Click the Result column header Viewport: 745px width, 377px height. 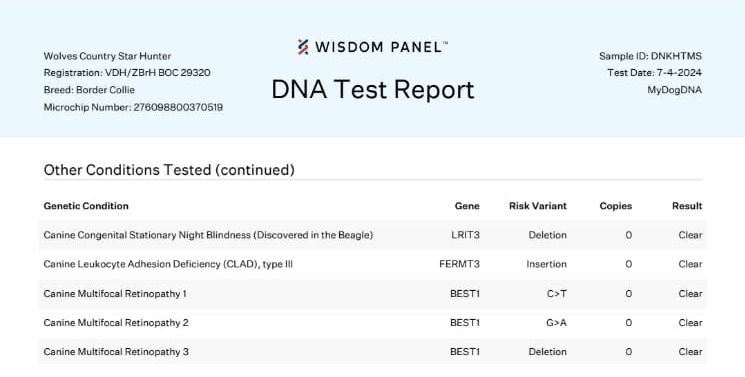coord(687,206)
